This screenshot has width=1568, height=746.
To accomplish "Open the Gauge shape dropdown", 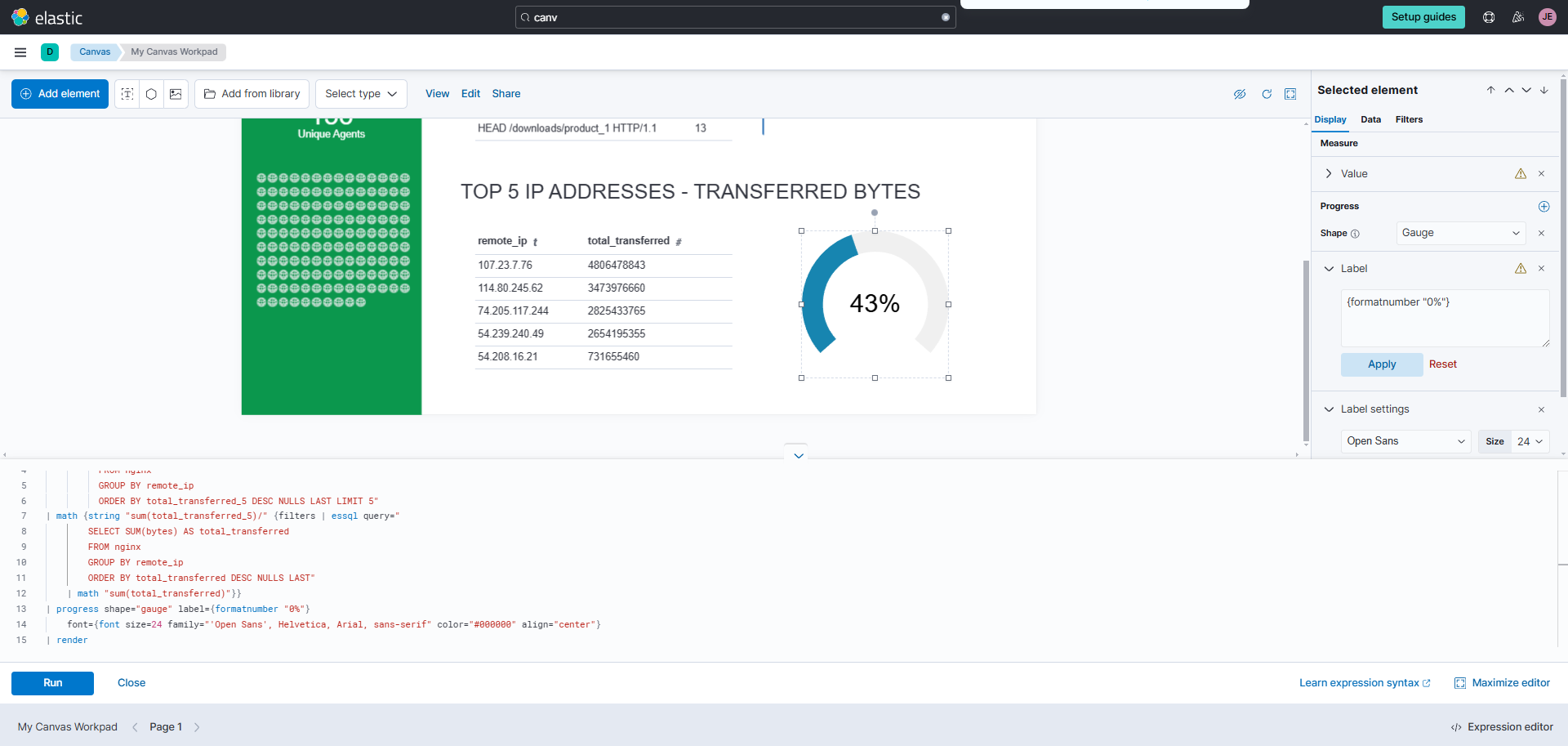I will pyautogui.click(x=1460, y=233).
